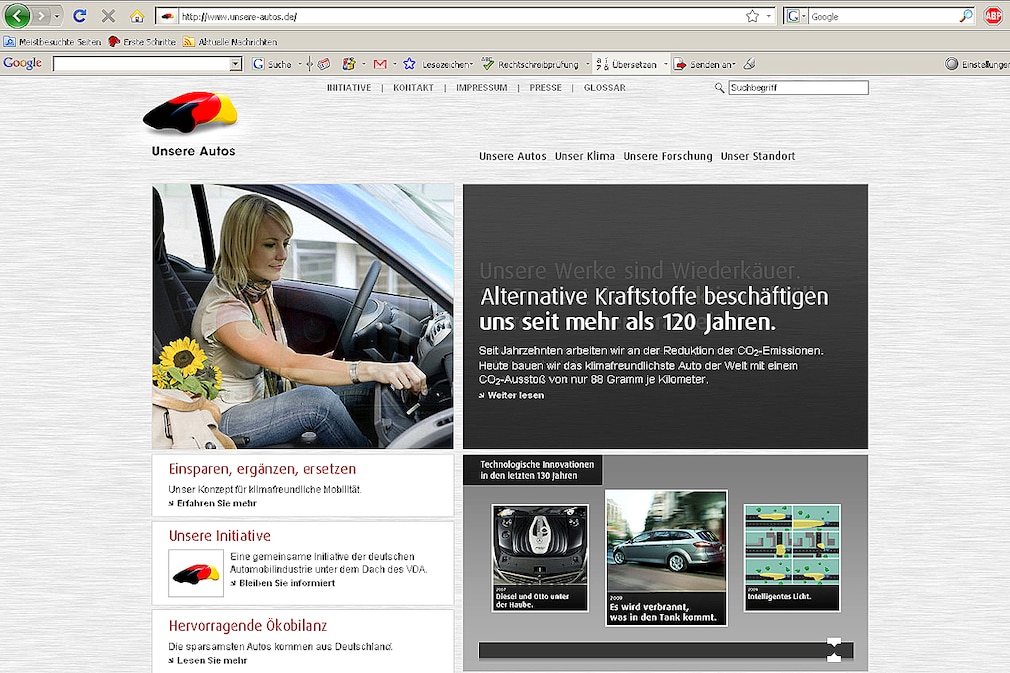Open the PRESSE top menu item

tap(545, 88)
